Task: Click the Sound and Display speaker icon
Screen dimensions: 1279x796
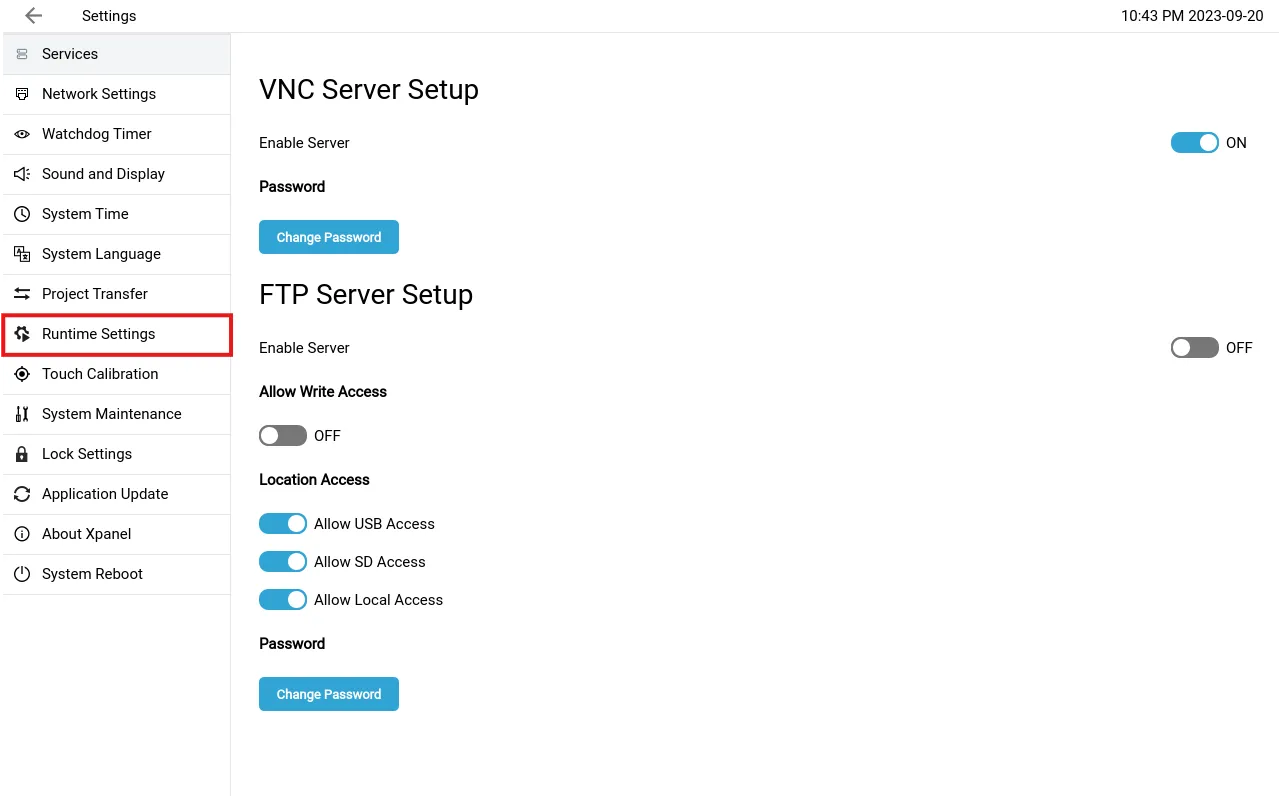Action: click(x=22, y=174)
